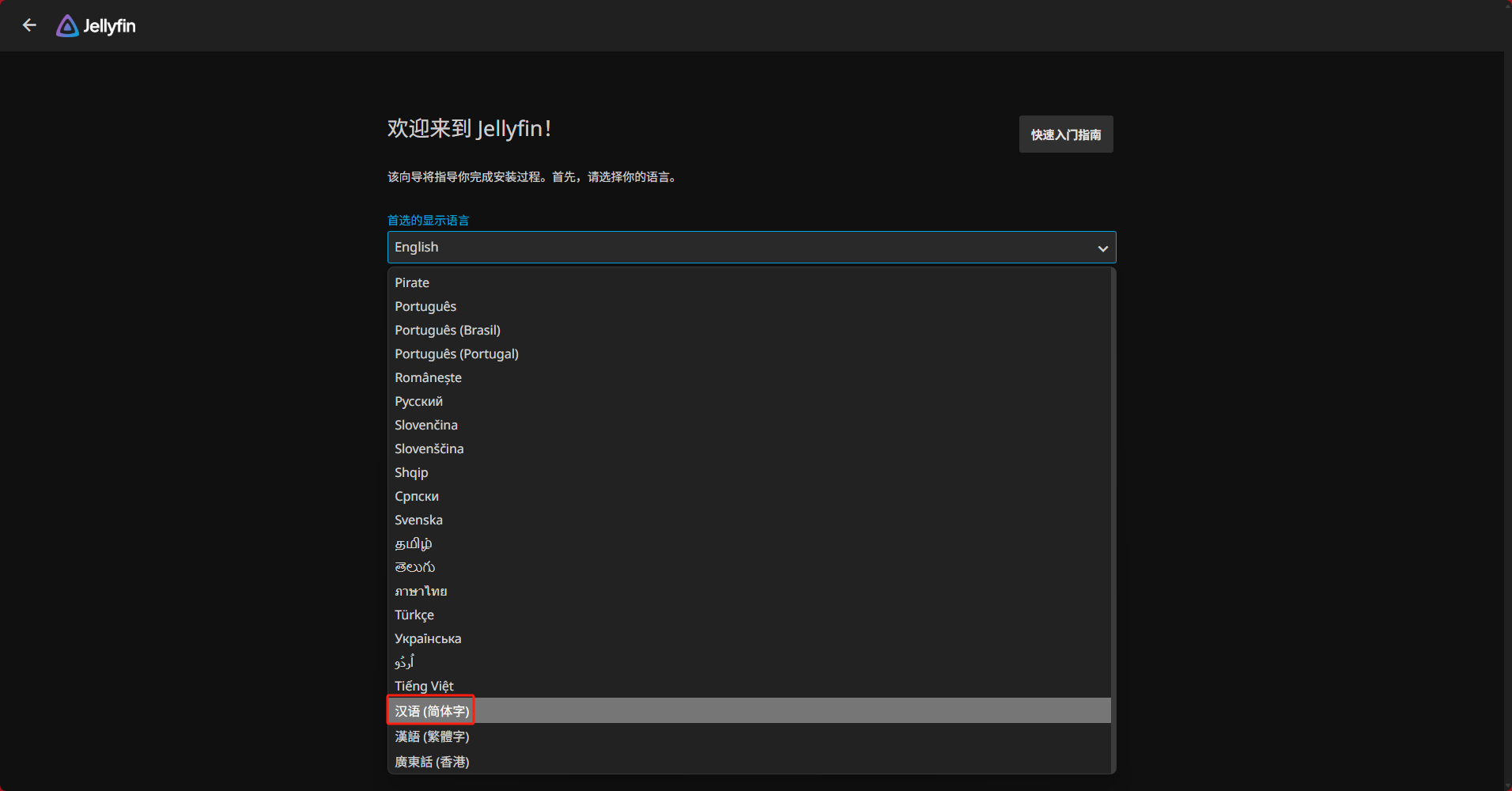Select Pirate language option
The image size is (1512, 791).
[749, 282]
